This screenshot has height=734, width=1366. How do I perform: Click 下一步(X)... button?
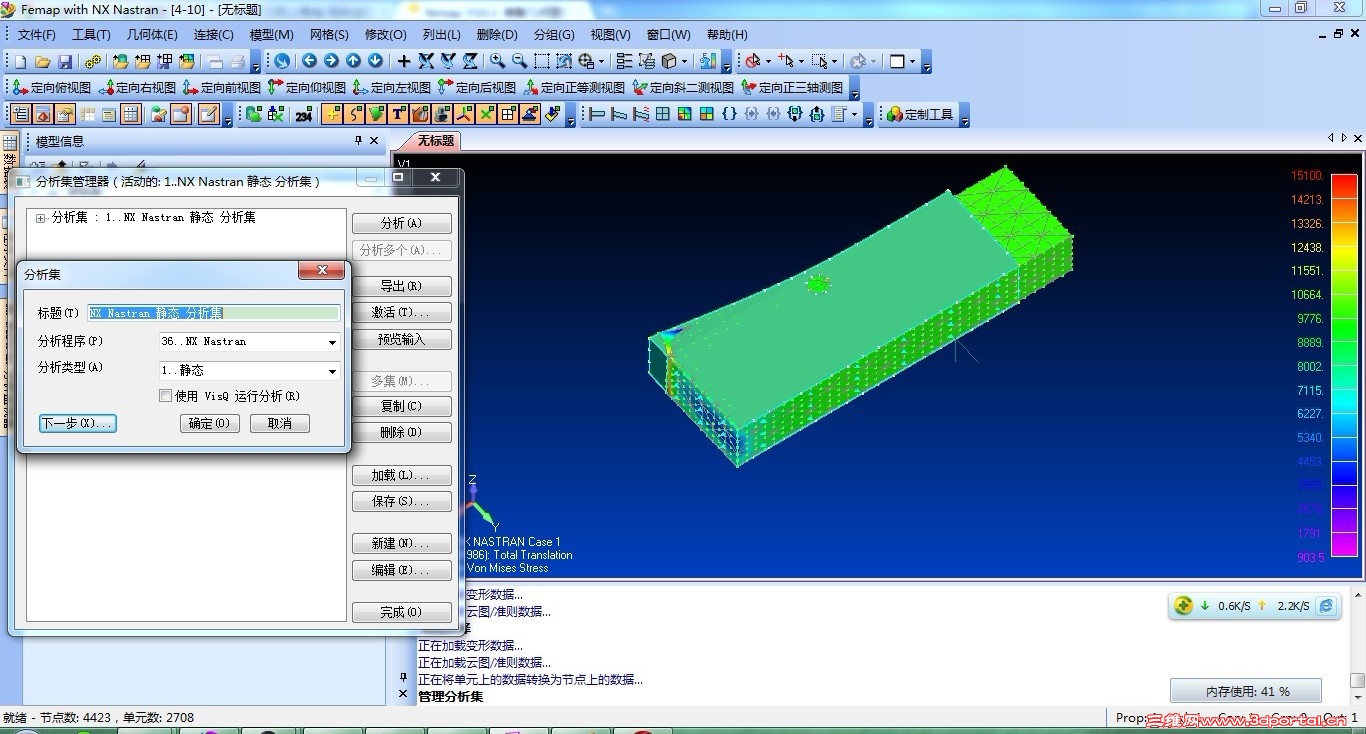click(78, 423)
